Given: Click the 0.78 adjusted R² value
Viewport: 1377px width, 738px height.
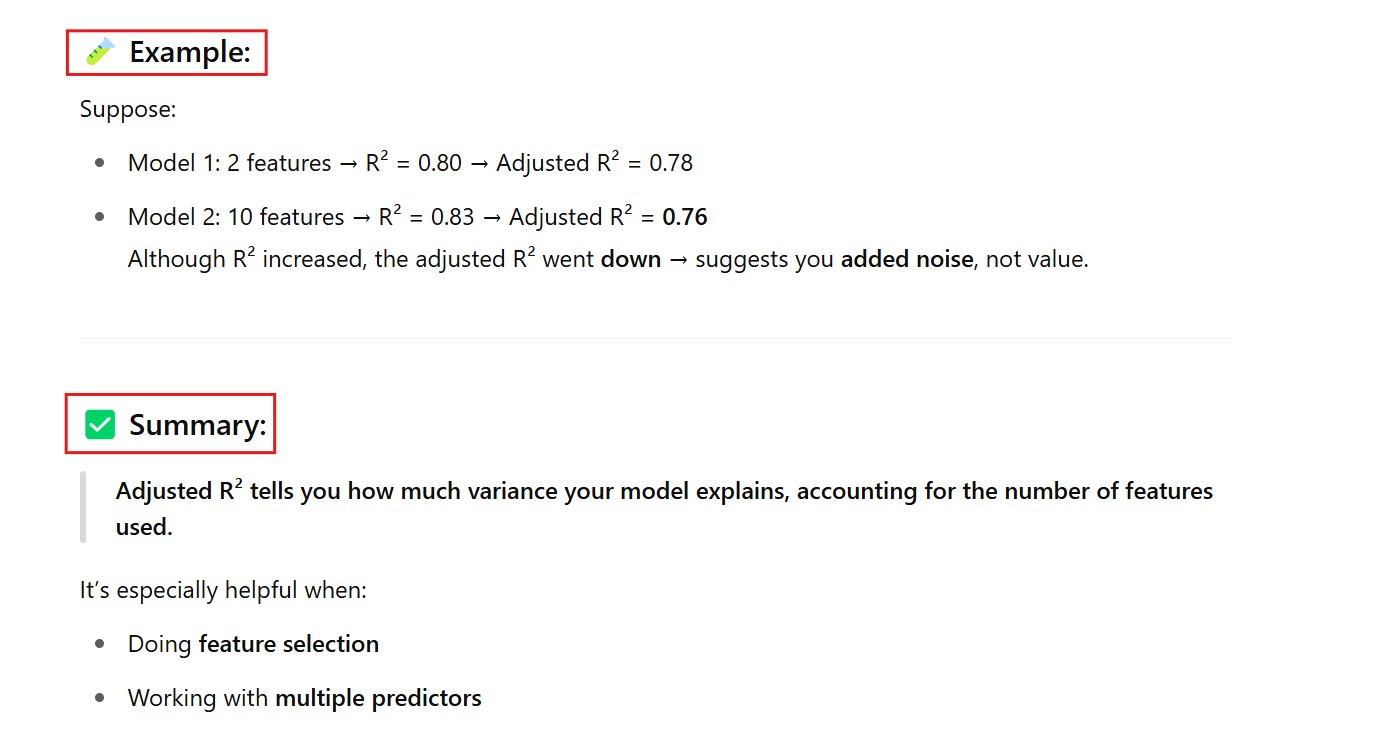Looking at the screenshot, I should pyautogui.click(x=671, y=163).
